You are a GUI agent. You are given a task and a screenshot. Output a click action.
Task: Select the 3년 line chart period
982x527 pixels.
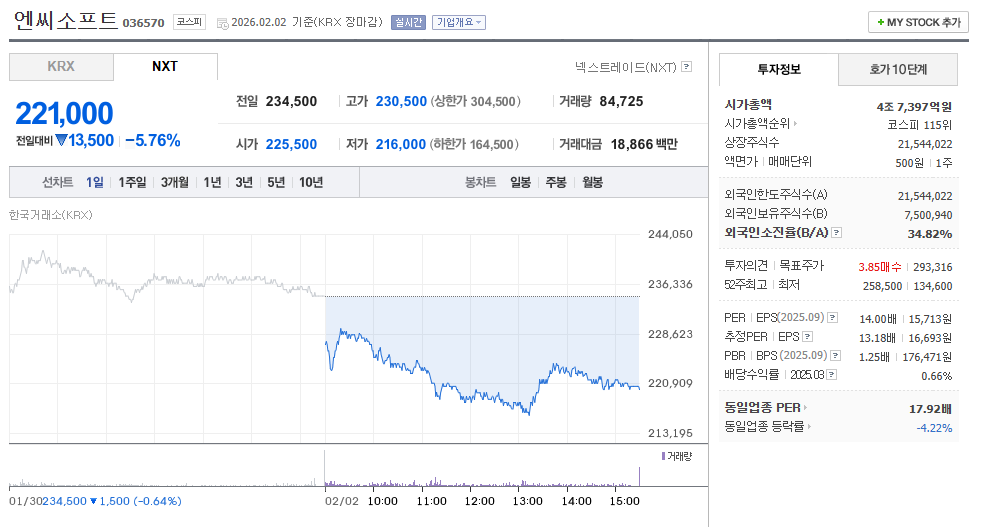(244, 182)
